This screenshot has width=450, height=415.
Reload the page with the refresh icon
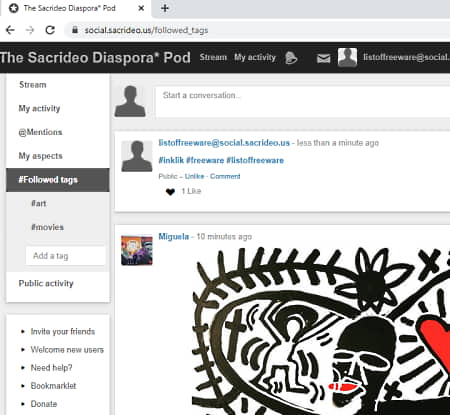click(50, 30)
